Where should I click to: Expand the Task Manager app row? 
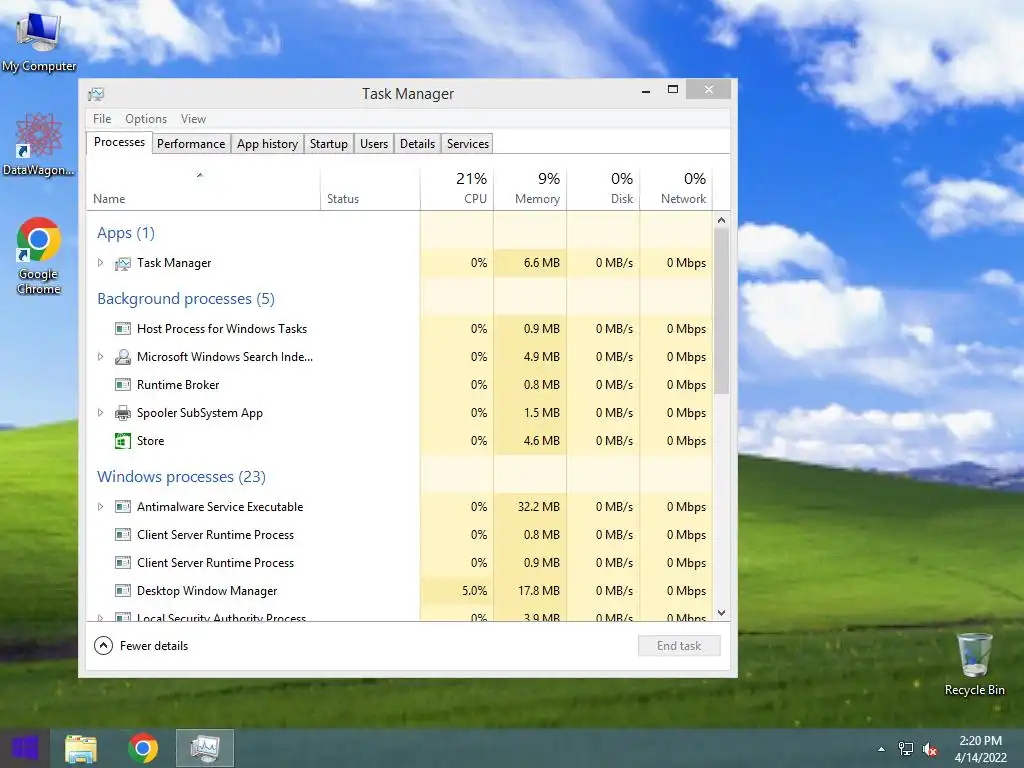(100, 263)
